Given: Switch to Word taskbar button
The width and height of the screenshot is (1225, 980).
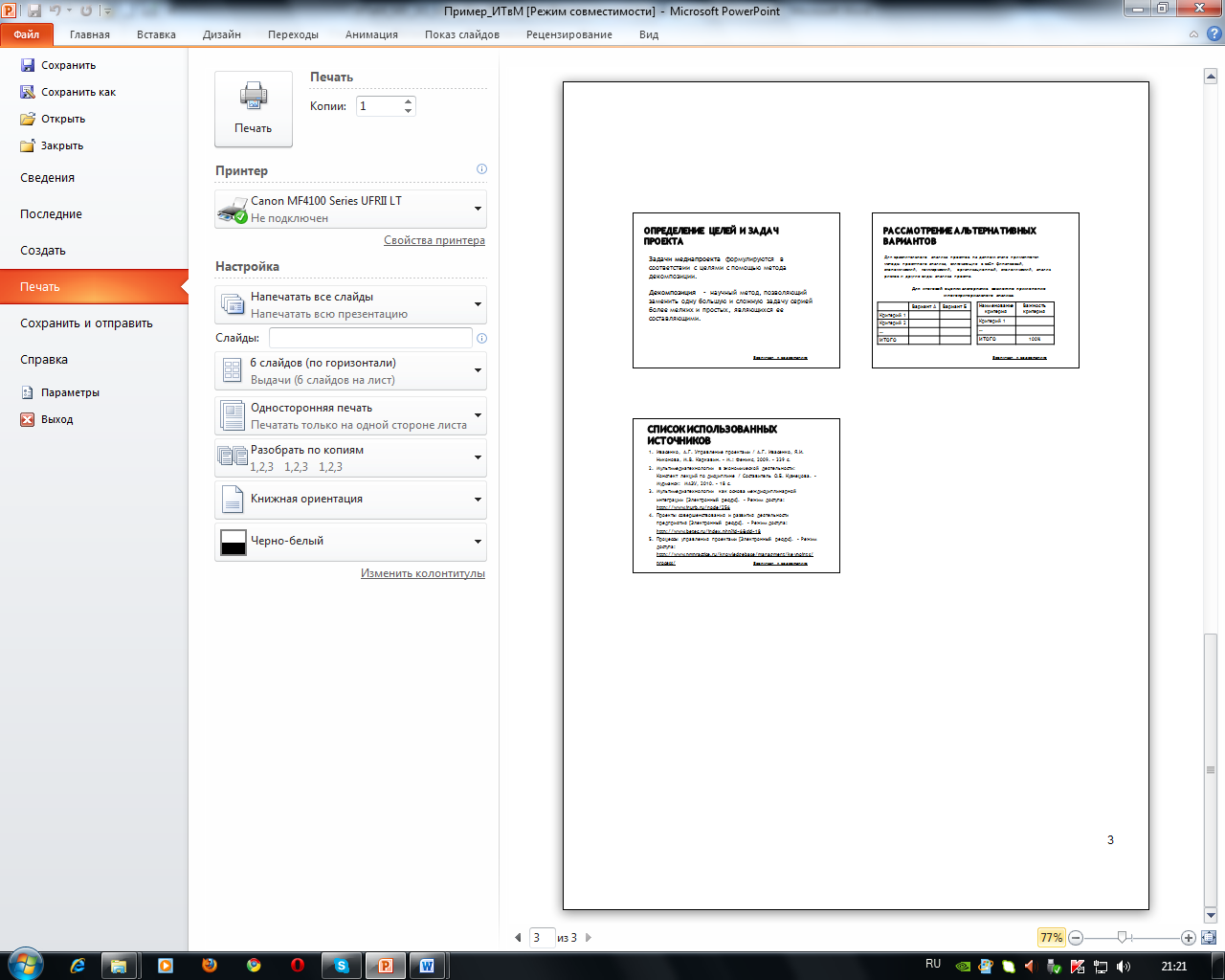Looking at the screenshot, I should coord(428,966).
